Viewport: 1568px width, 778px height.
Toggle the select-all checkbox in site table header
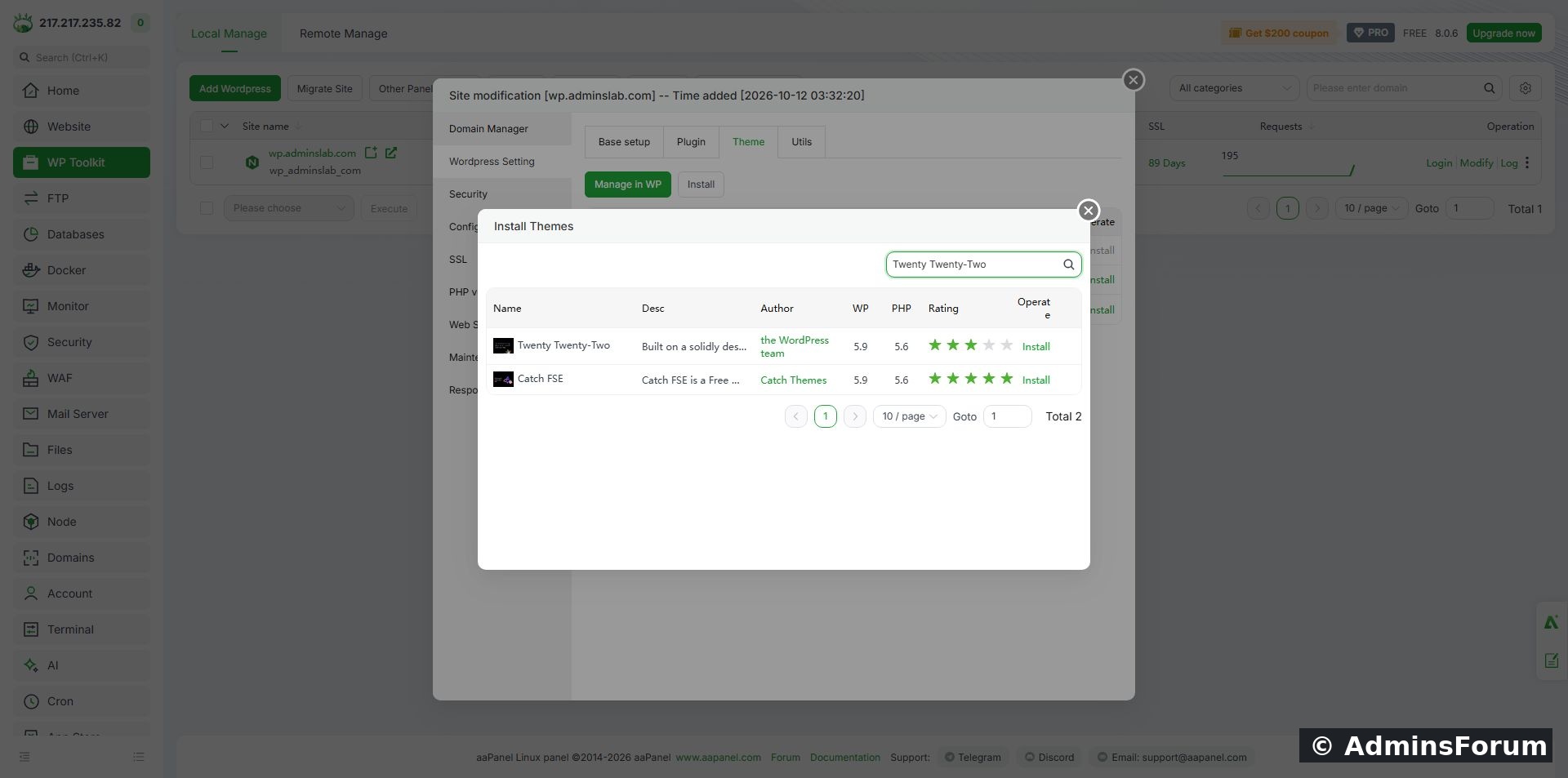pos(207,126)
